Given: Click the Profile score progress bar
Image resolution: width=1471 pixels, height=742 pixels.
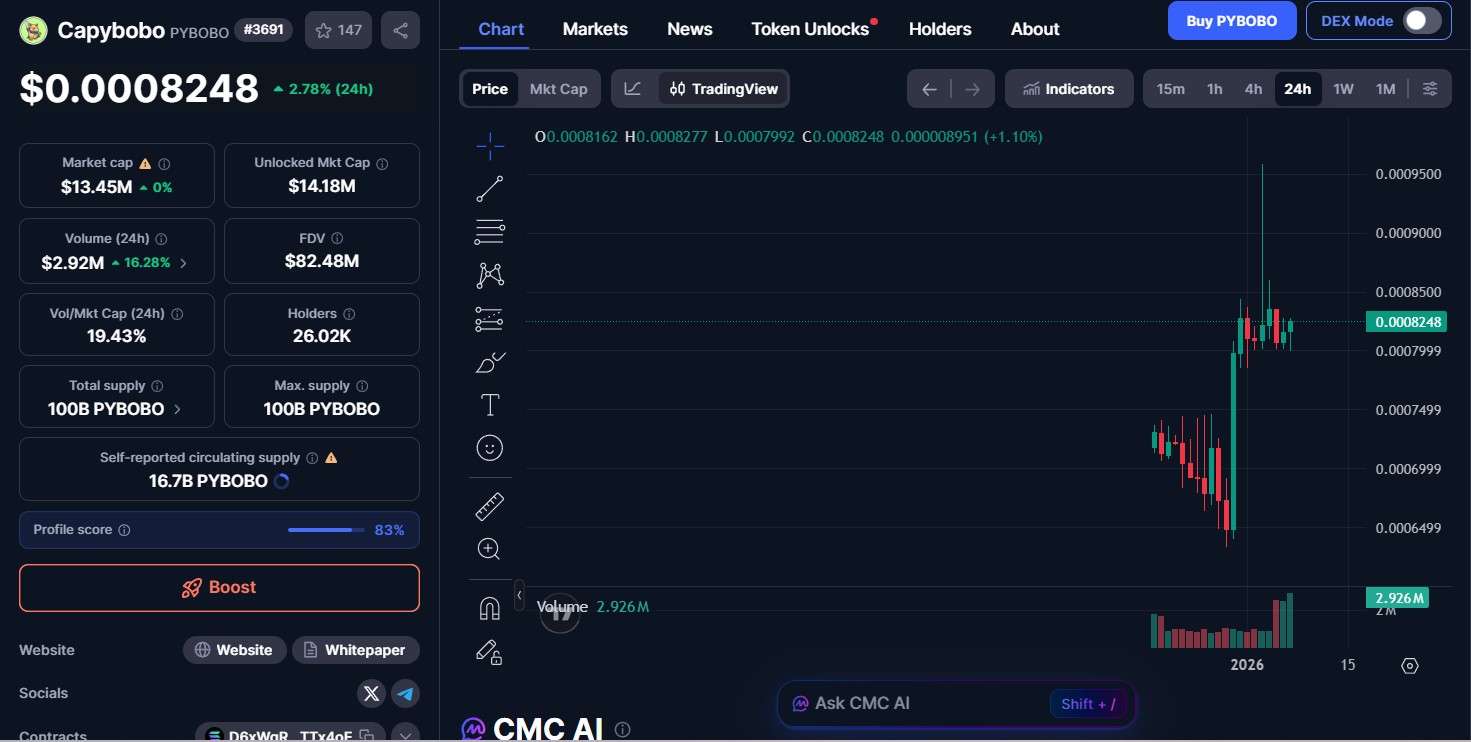Looking at the screenshot, I should [326, 530].
